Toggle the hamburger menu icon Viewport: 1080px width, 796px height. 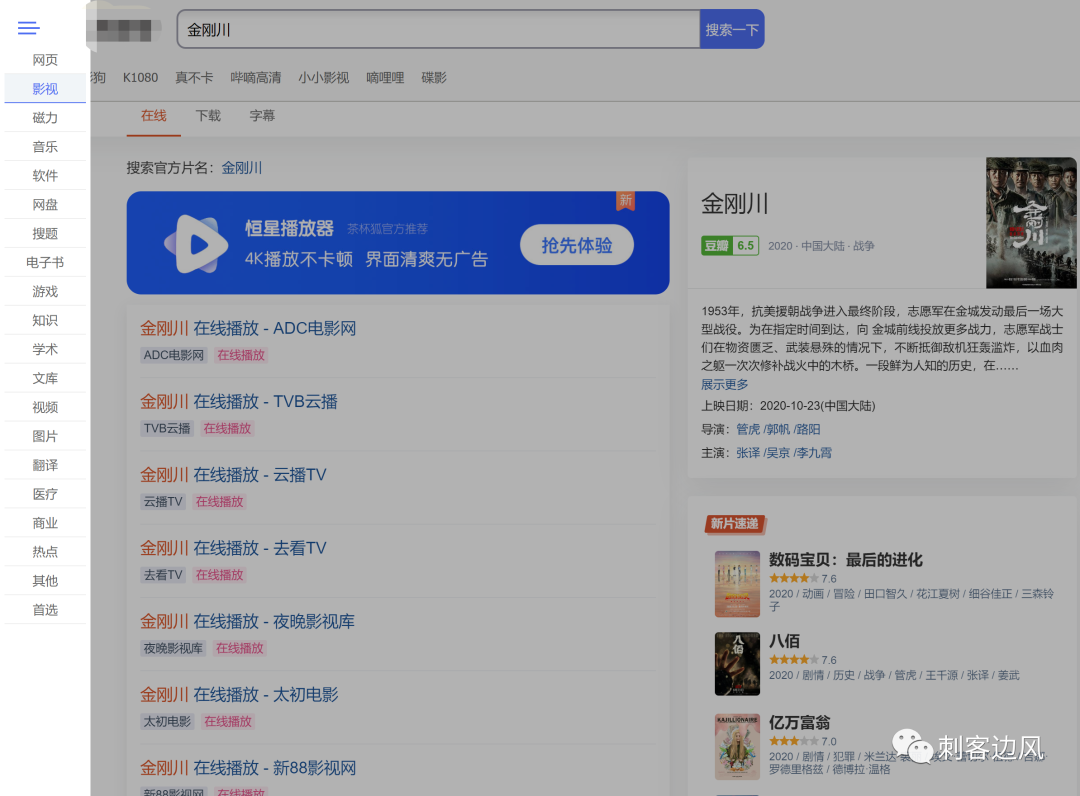coord(28,28)
